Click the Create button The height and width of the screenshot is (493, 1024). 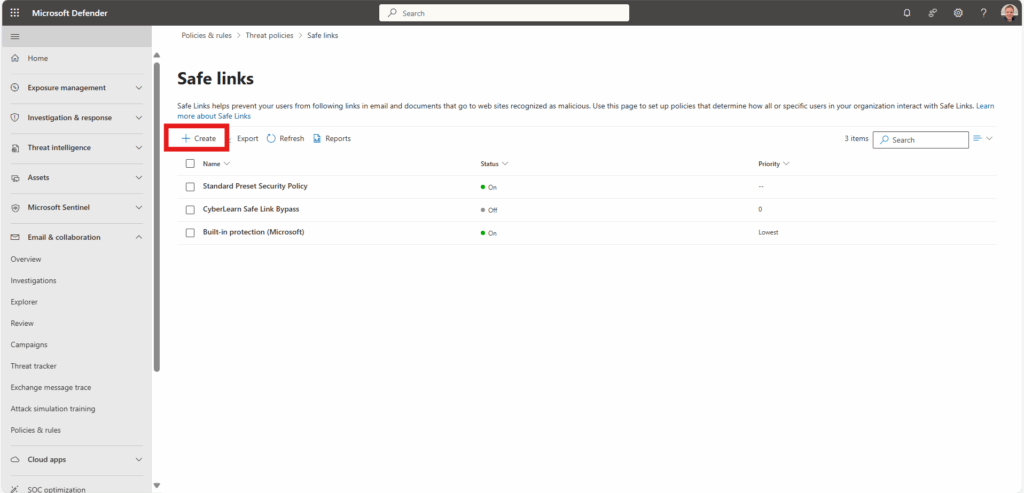pyautogui.click(x=199, y=138)
